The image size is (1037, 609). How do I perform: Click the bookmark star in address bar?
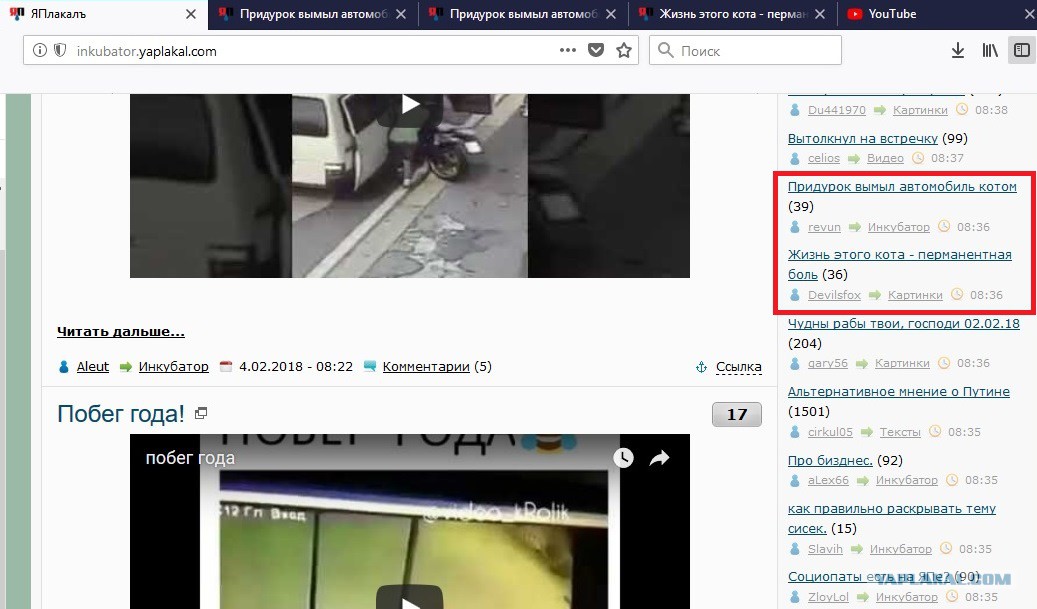coord(624,50)
